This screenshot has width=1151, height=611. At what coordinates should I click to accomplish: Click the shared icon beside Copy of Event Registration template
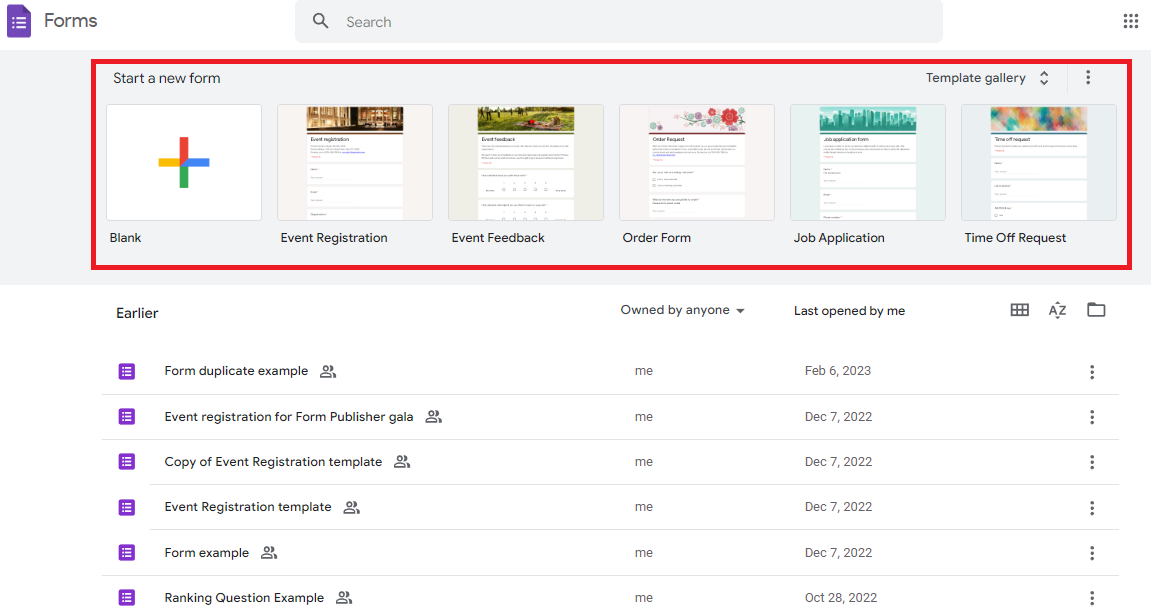point(402,462)
